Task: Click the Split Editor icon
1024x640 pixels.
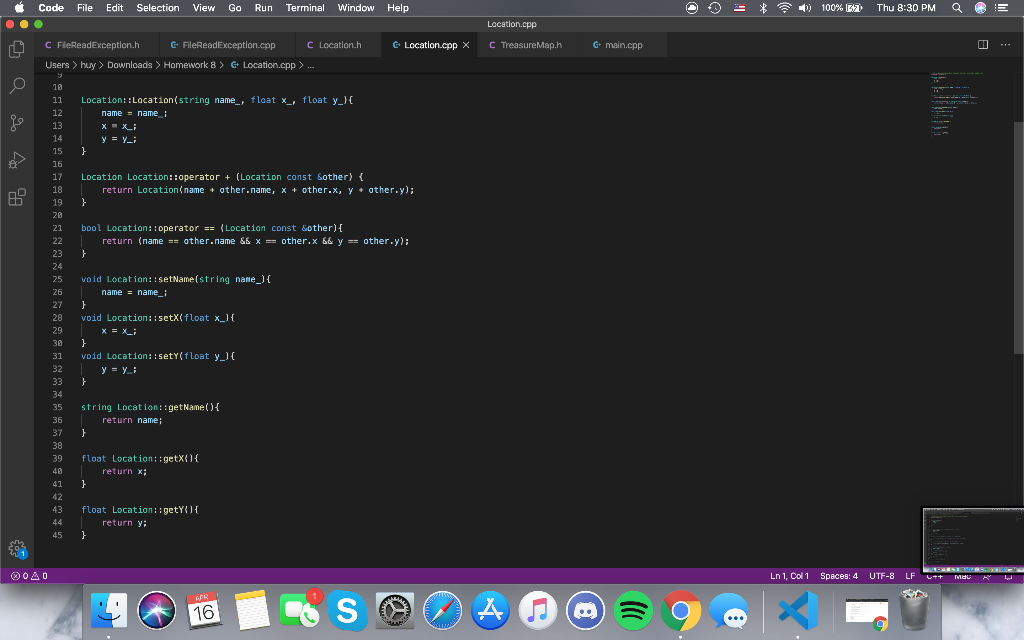Action: [x=982, y=45]
